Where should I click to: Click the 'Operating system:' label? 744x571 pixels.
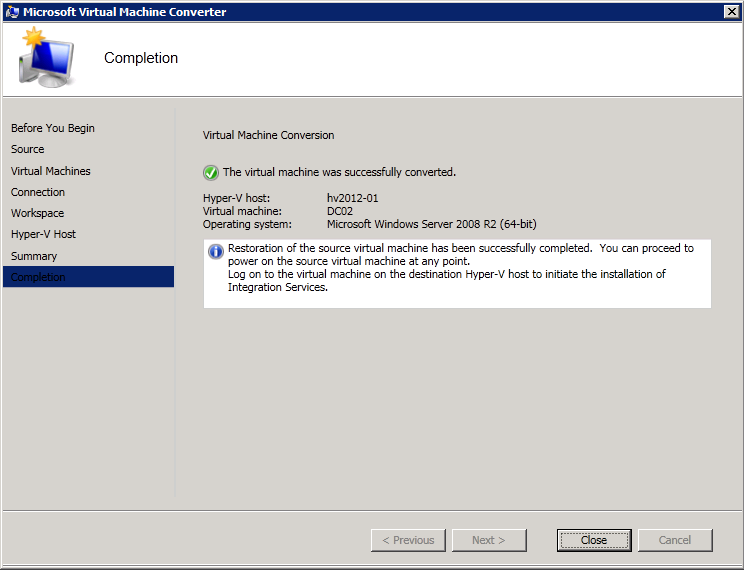247,224
